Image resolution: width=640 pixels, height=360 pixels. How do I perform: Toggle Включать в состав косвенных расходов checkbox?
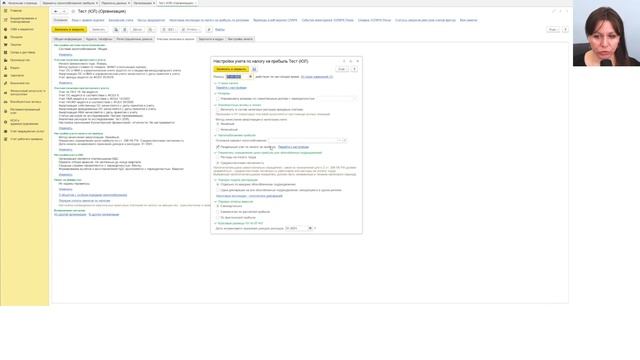click(x=218, y=109)
